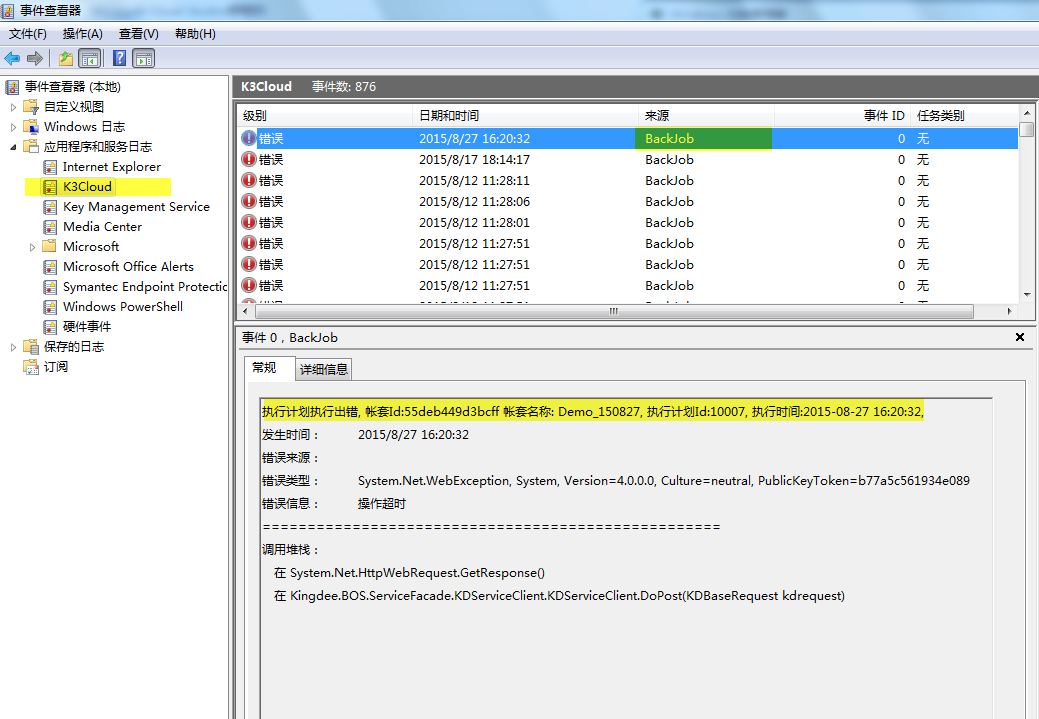Open the 帮助(H) menu
The height and width of the screenshot is (719, 1039).
195,34
